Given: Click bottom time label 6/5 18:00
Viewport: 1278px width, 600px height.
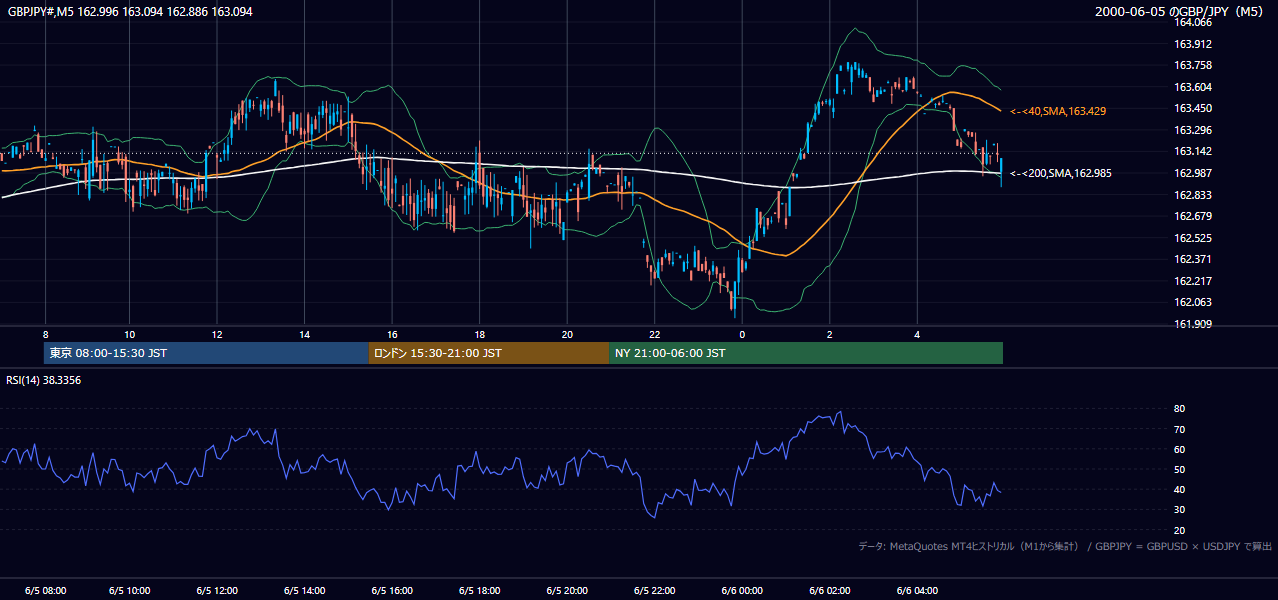Looking at the screenshot, I should [480, 590].
